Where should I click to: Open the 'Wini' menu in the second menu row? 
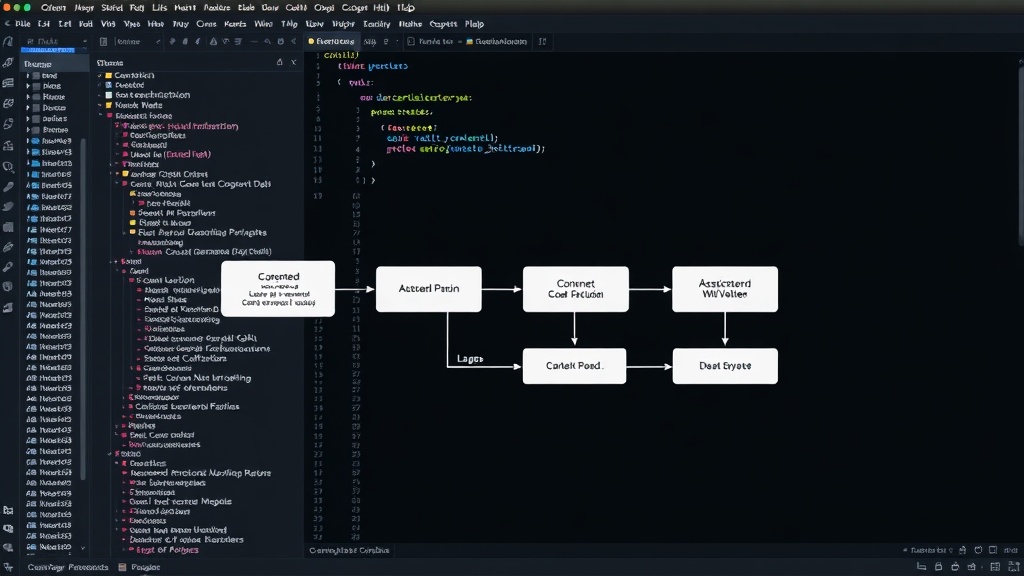point(263,24)
